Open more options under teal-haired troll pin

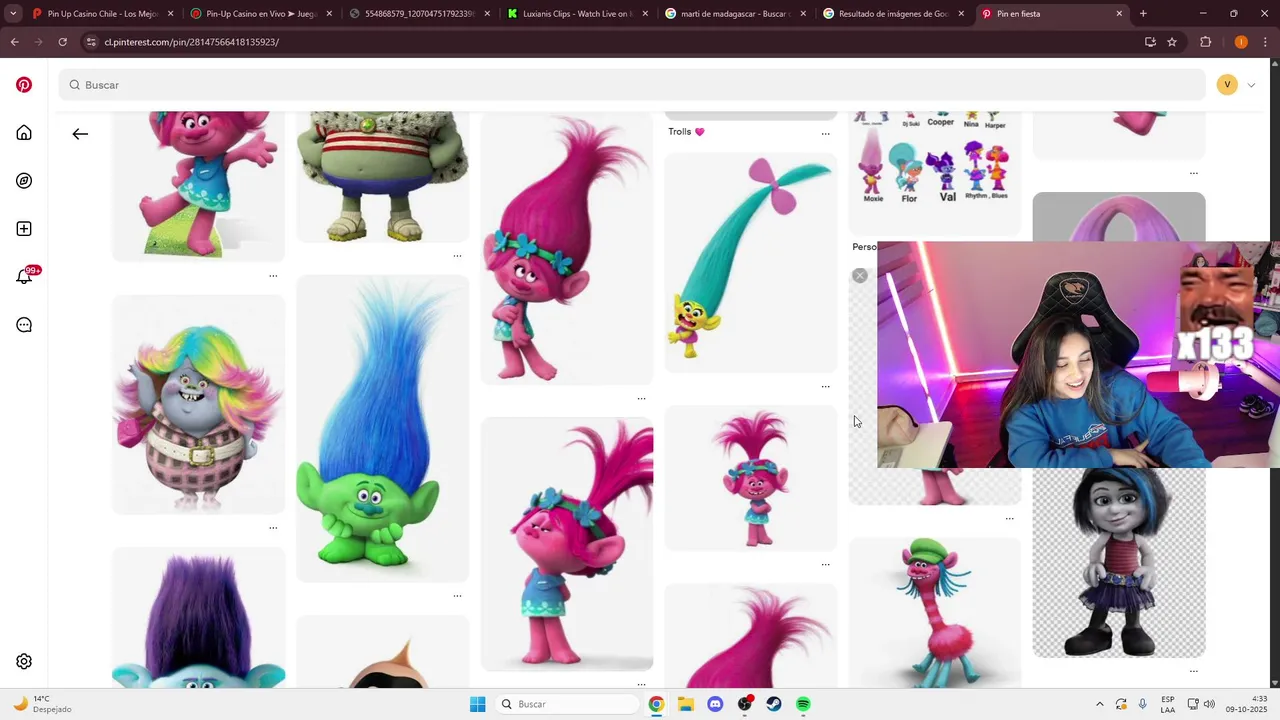825,386
